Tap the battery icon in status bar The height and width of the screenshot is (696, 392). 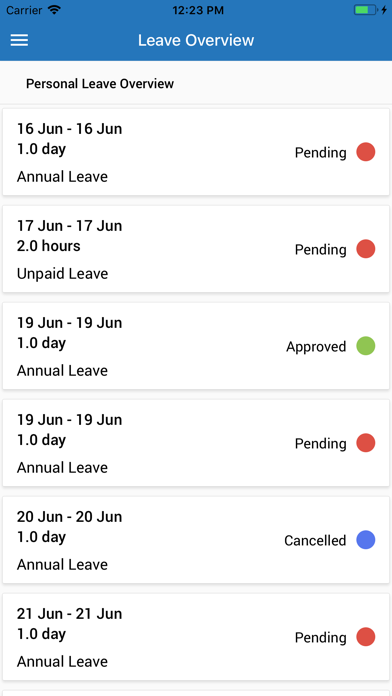(x=365, y=10)
